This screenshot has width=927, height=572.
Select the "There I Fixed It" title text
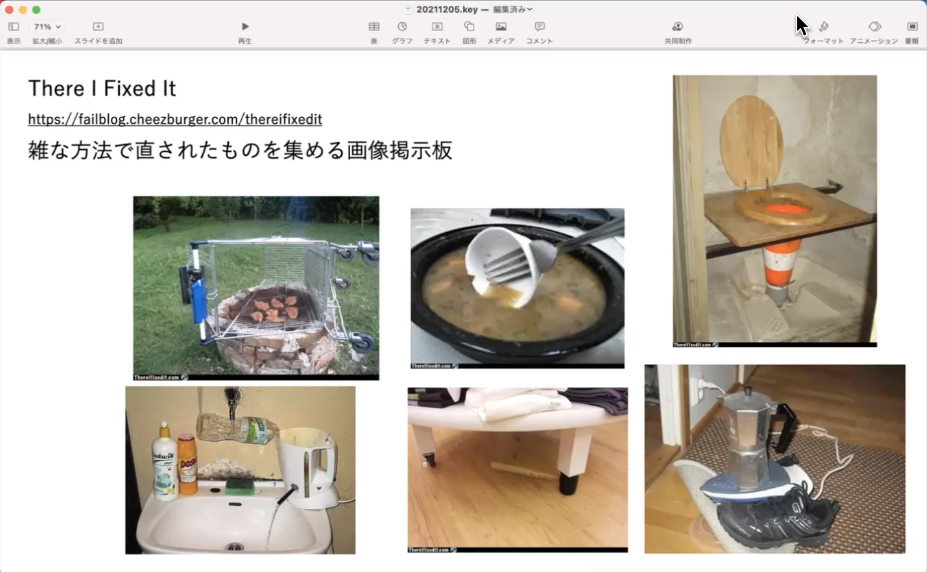pos(102,88)
